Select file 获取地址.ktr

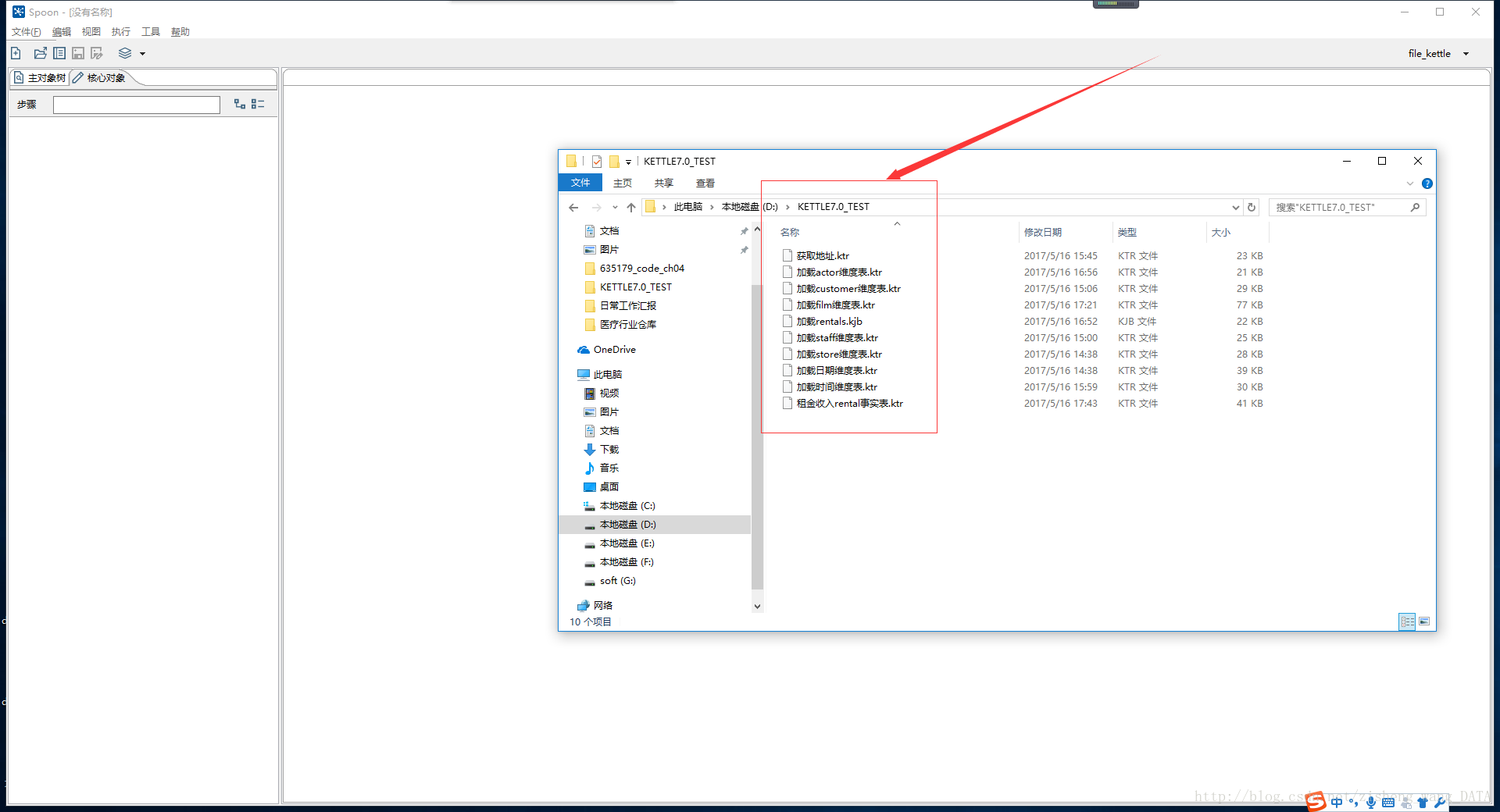(823, 256)
